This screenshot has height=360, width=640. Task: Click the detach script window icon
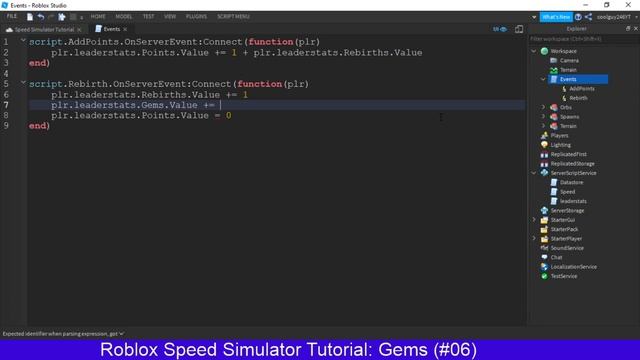click(519, 29)
